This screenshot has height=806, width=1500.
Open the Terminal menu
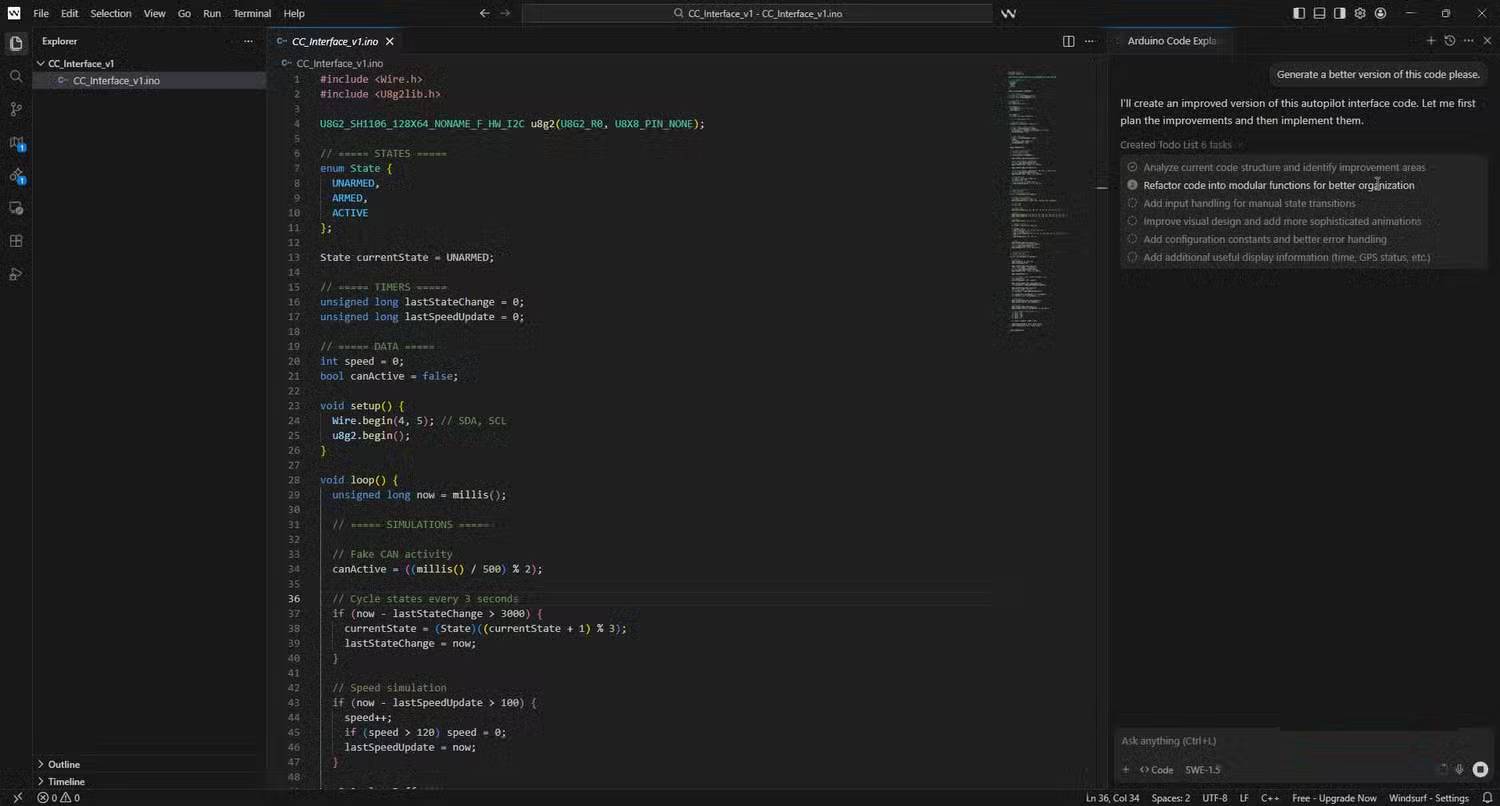pyautogui.click(x=252, y=13)
